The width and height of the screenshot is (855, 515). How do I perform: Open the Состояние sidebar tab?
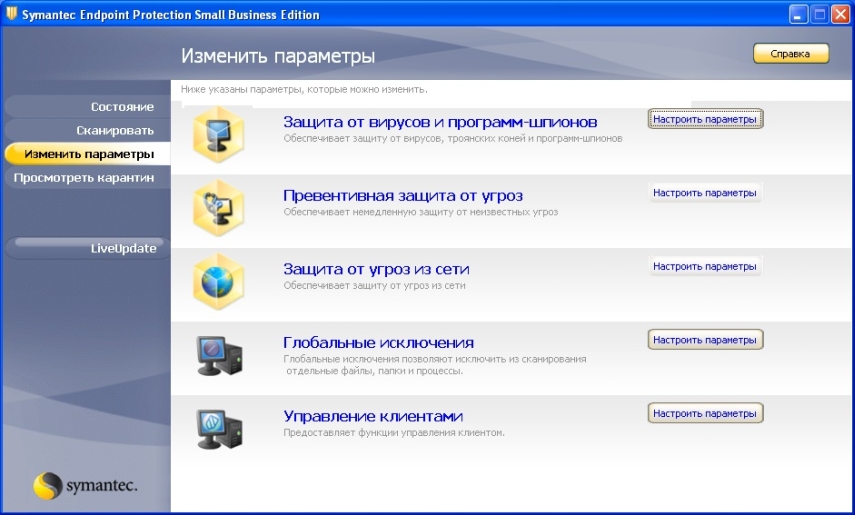87,107
